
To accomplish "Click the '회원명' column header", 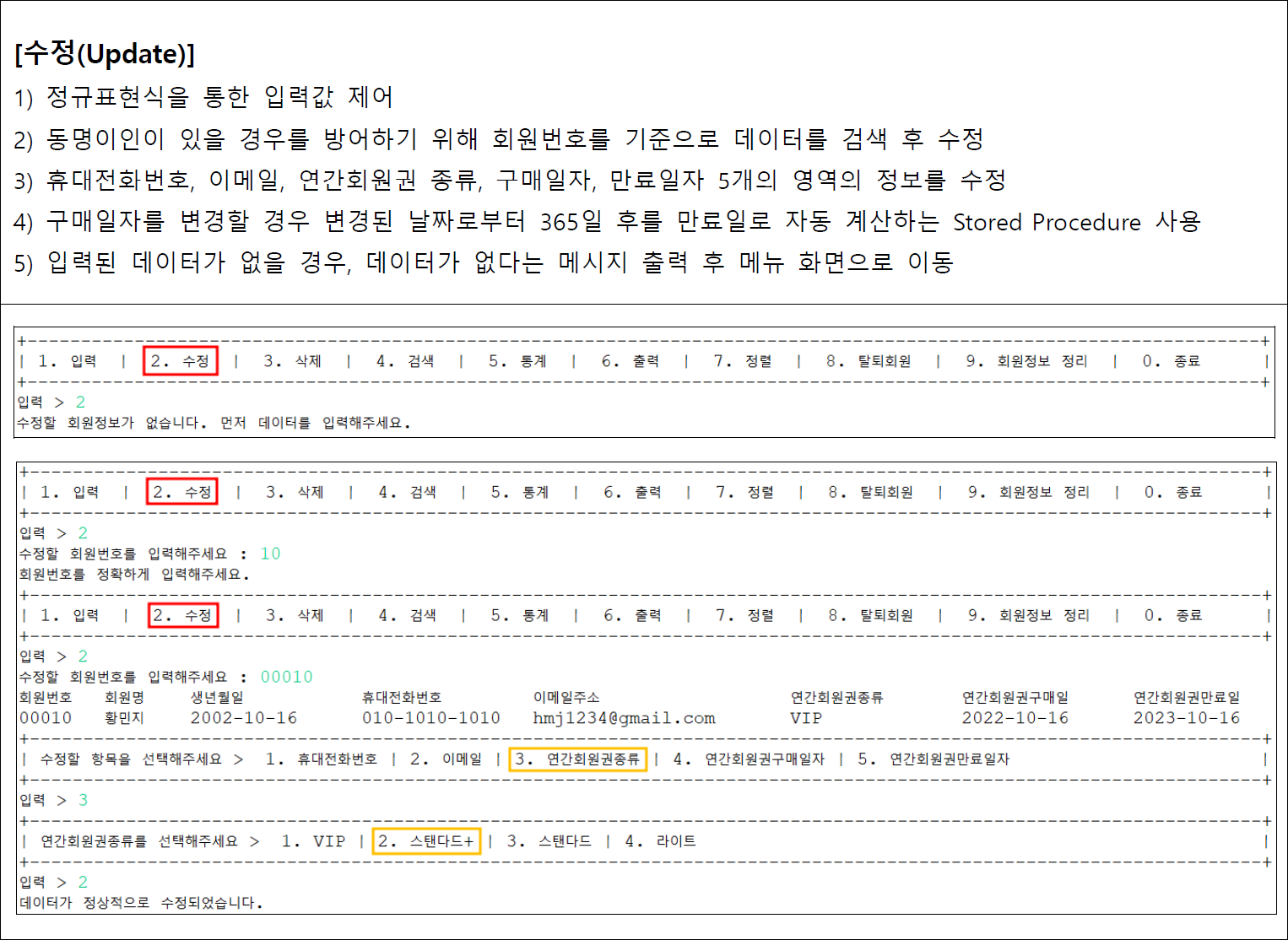I will 124,697.
